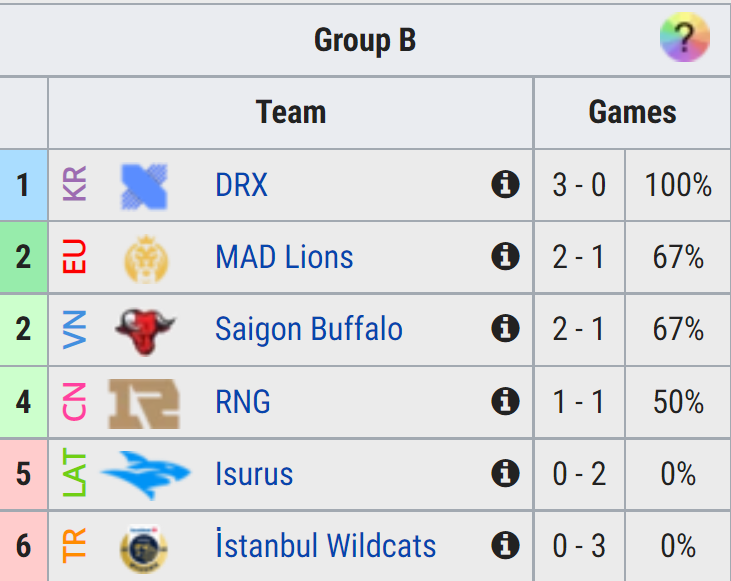The width and height of the screenshot is (731, 581).
Task: Click the MAD Lions lion logo
Action: pos(146,259)
